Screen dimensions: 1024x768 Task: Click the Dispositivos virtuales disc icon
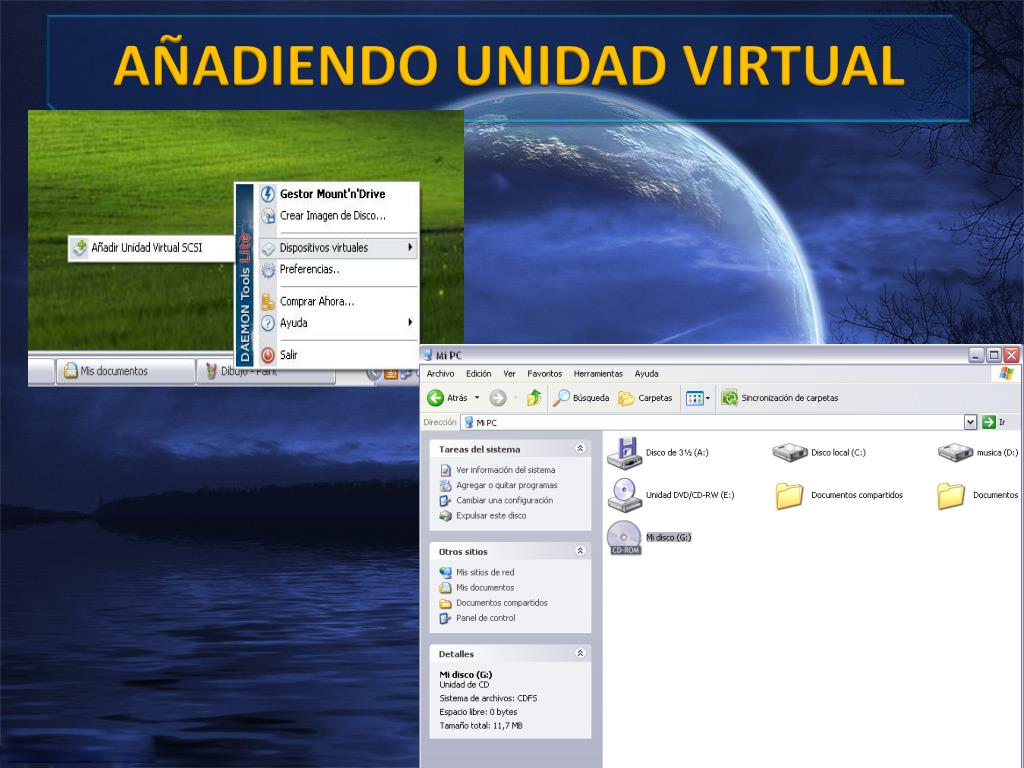(268, 248)
